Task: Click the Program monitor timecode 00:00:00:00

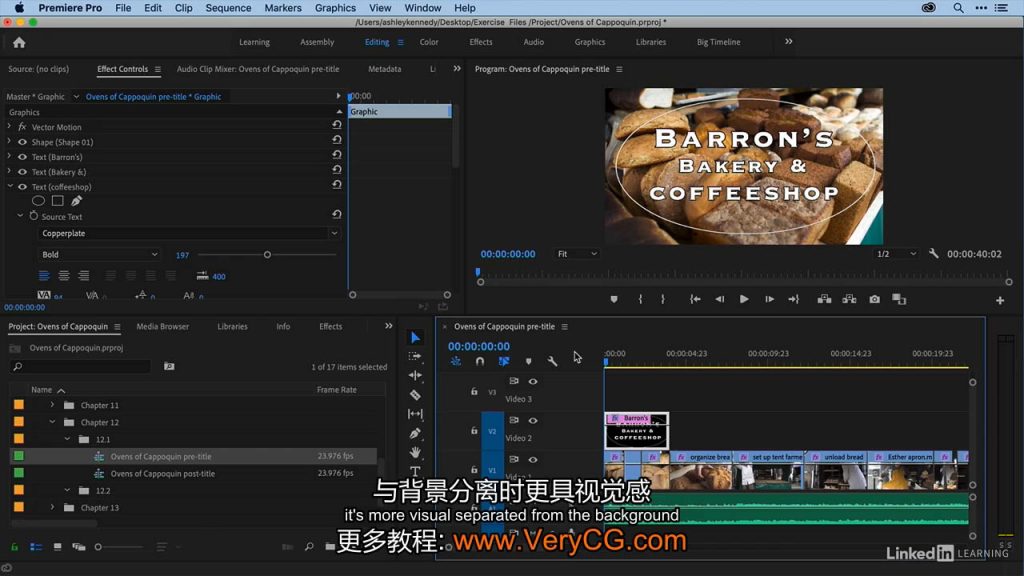Action: (507, 254)
